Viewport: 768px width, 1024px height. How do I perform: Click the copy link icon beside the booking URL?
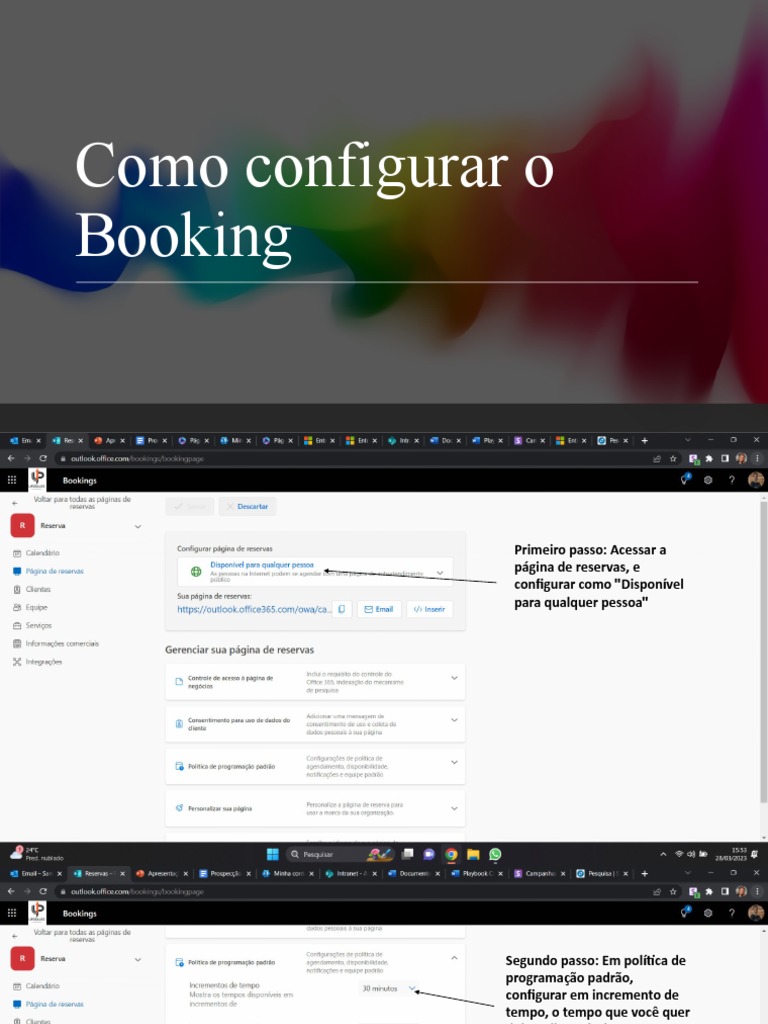click(x=342, y=609)
